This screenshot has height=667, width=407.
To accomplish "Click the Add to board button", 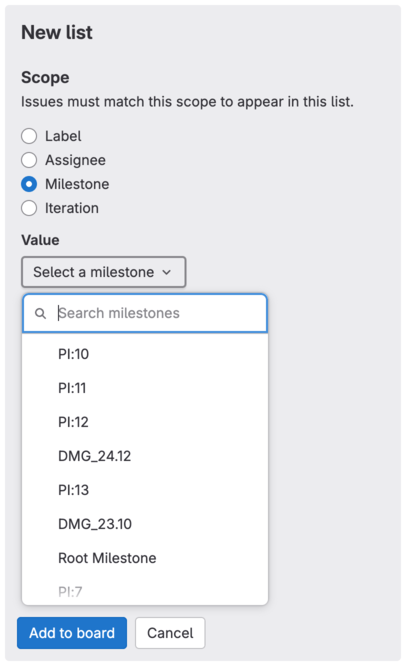I will tap(72, 633).
